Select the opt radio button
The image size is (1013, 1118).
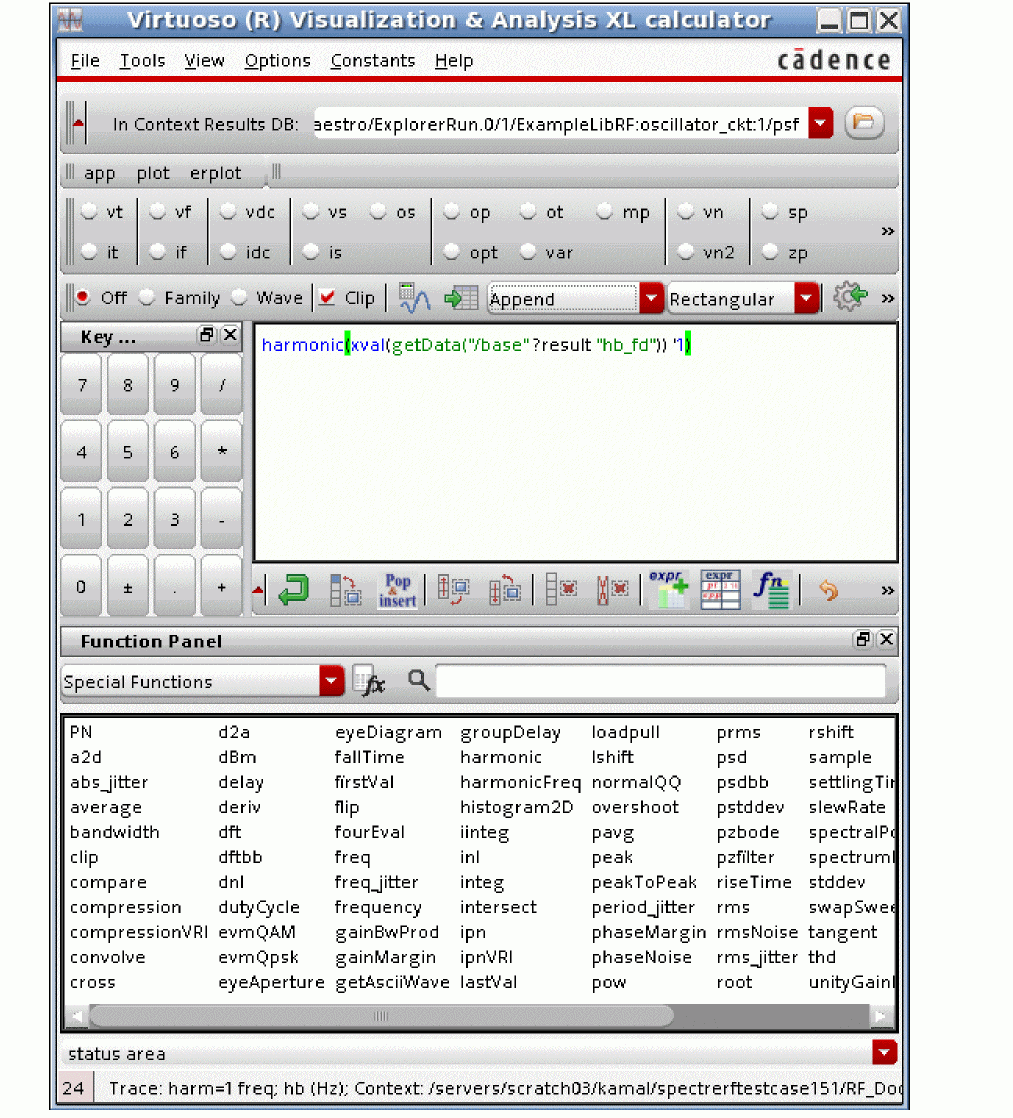[x=451, y=252]
